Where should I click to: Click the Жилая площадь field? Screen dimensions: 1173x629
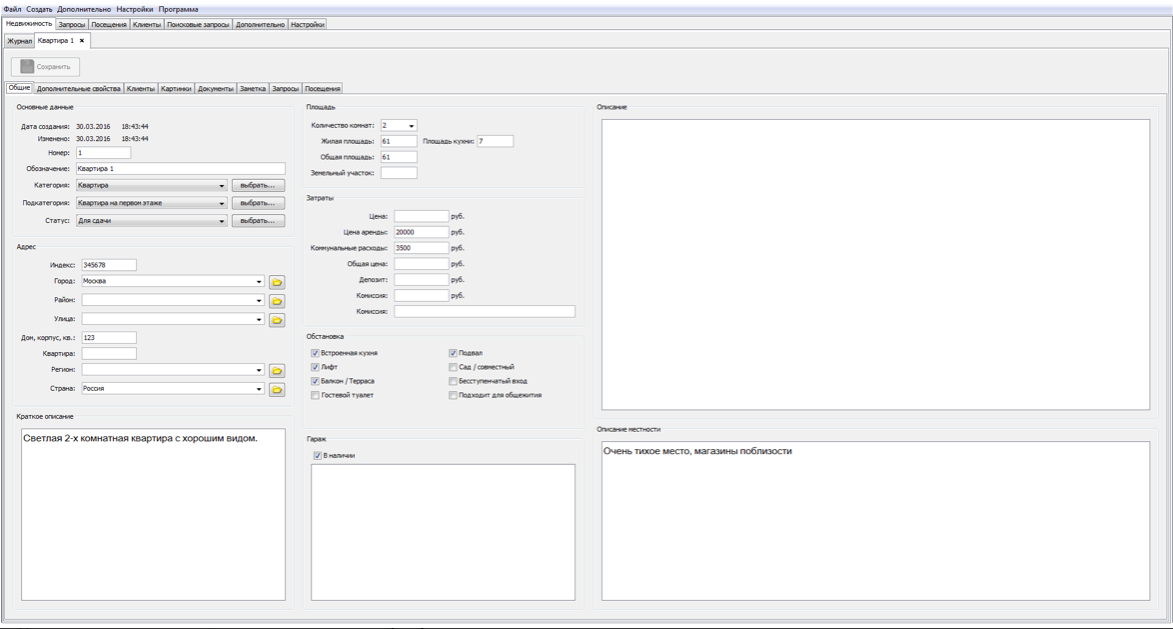coord(399,141)
